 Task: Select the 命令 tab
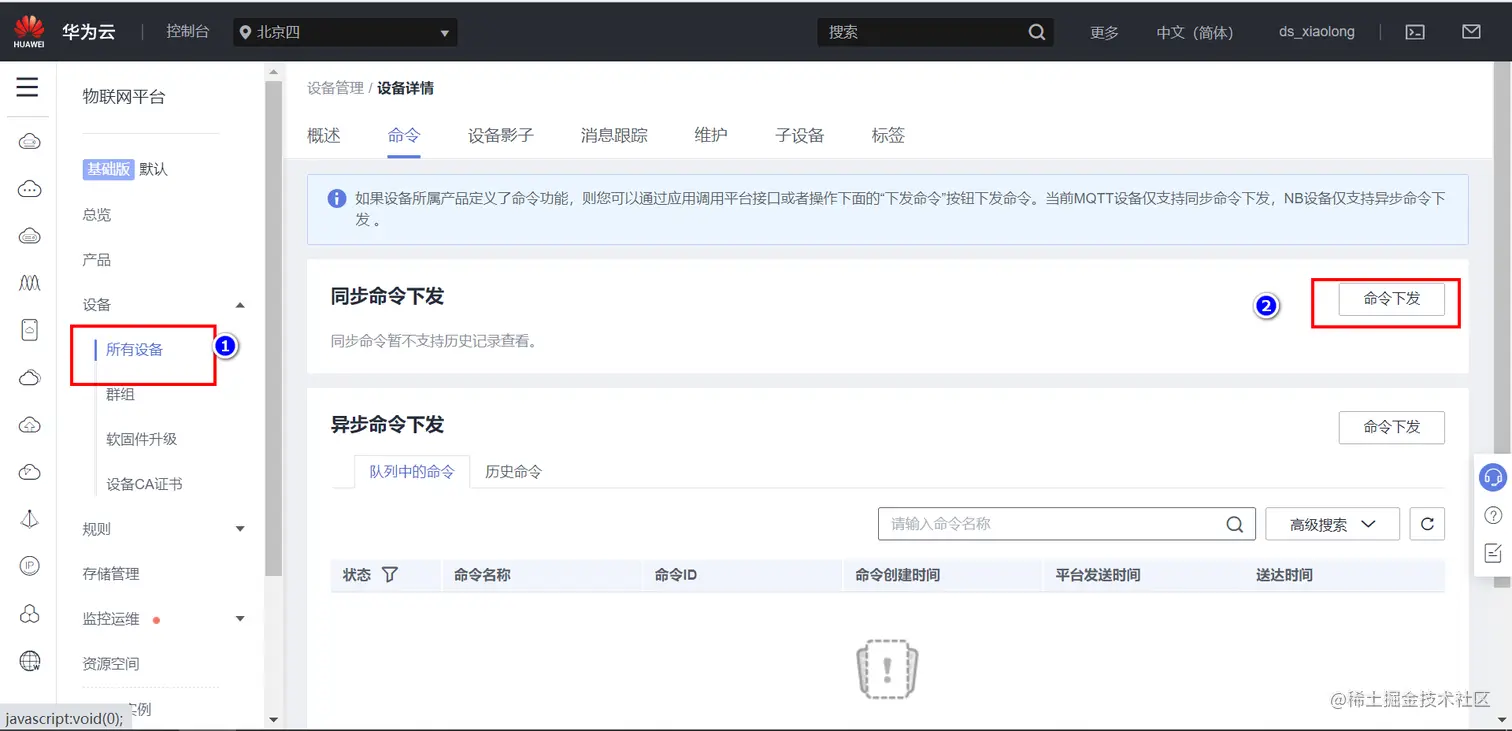[x=404, y=136]
